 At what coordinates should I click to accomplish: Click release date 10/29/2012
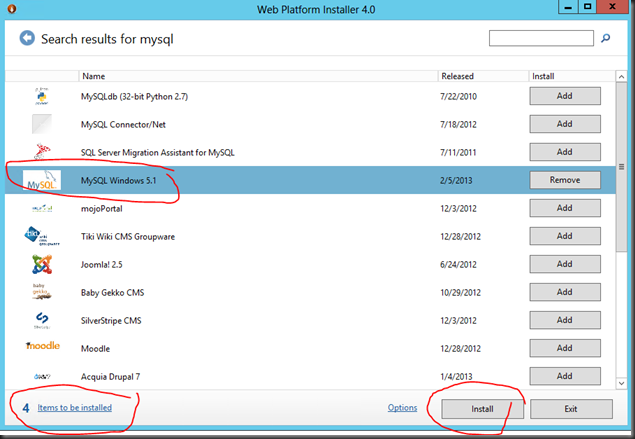pyautogui.click(x=460, y=292)
